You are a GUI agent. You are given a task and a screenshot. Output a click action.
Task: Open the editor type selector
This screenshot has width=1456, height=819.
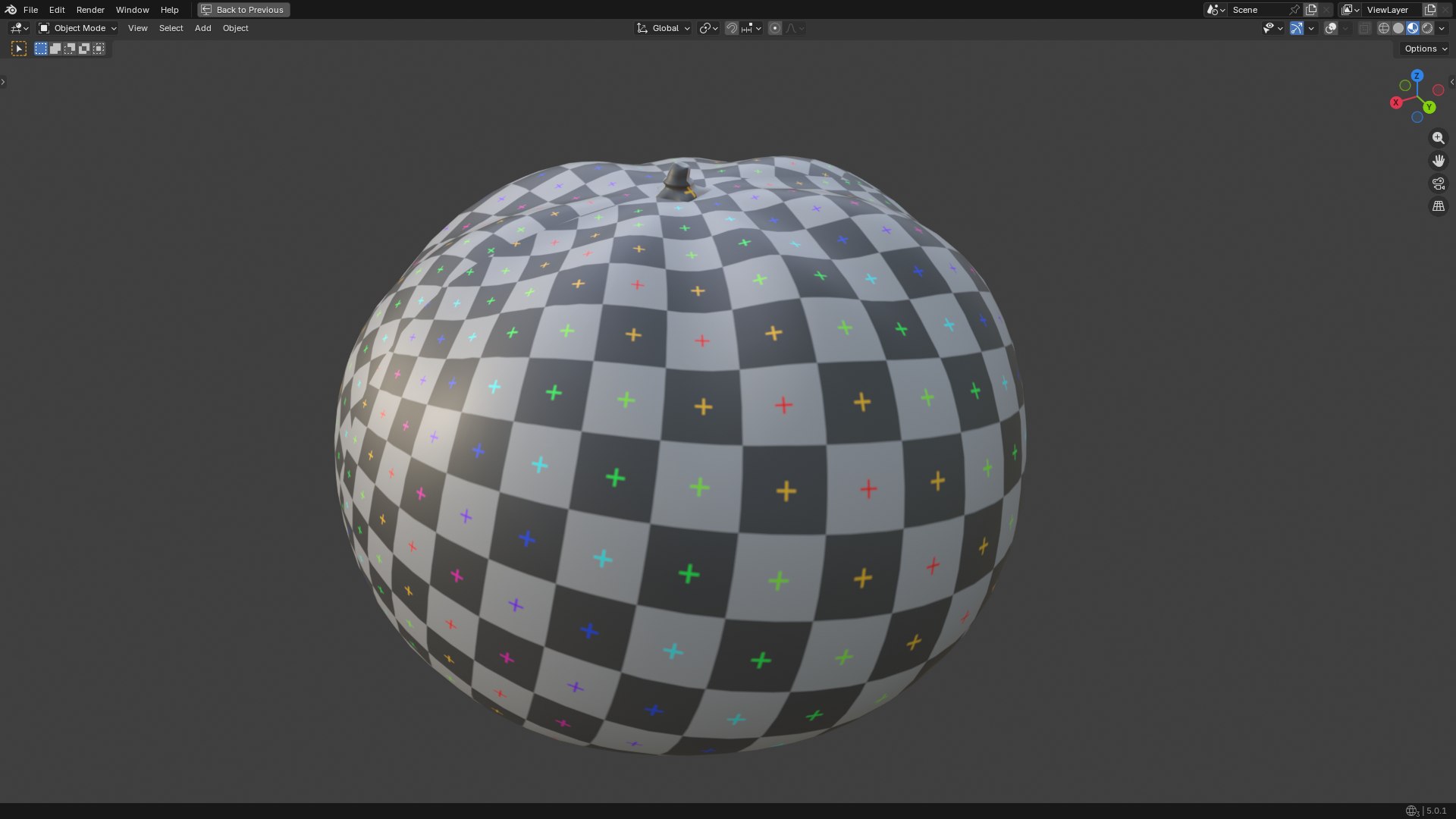pyautogui.click(x=19, y=28)
